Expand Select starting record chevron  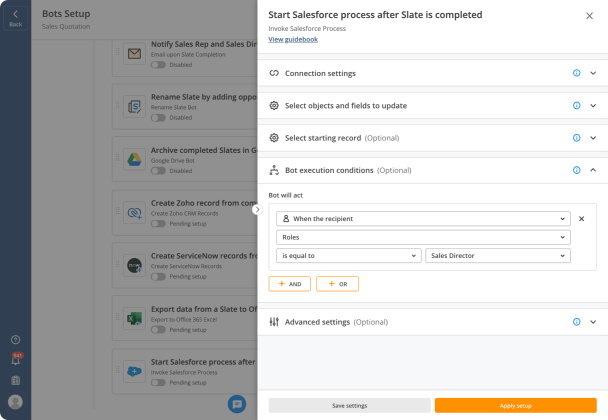pos(593,138)
